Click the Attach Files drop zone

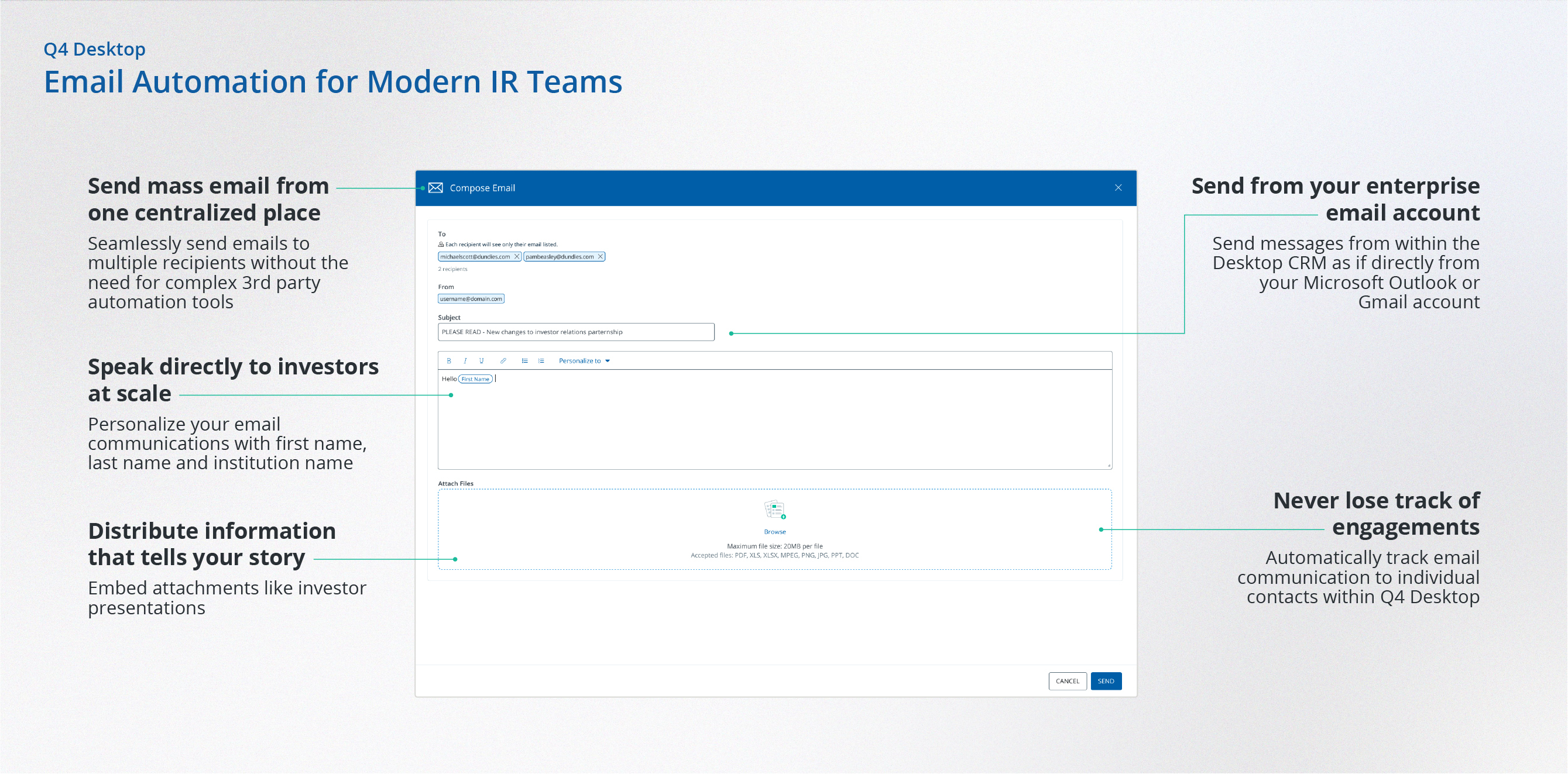(x=609, y=523)
